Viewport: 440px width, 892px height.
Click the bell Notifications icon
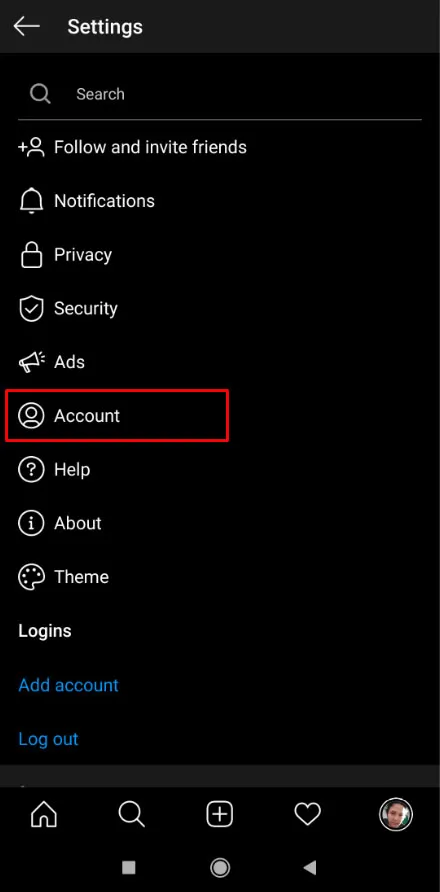pos(31,201)
